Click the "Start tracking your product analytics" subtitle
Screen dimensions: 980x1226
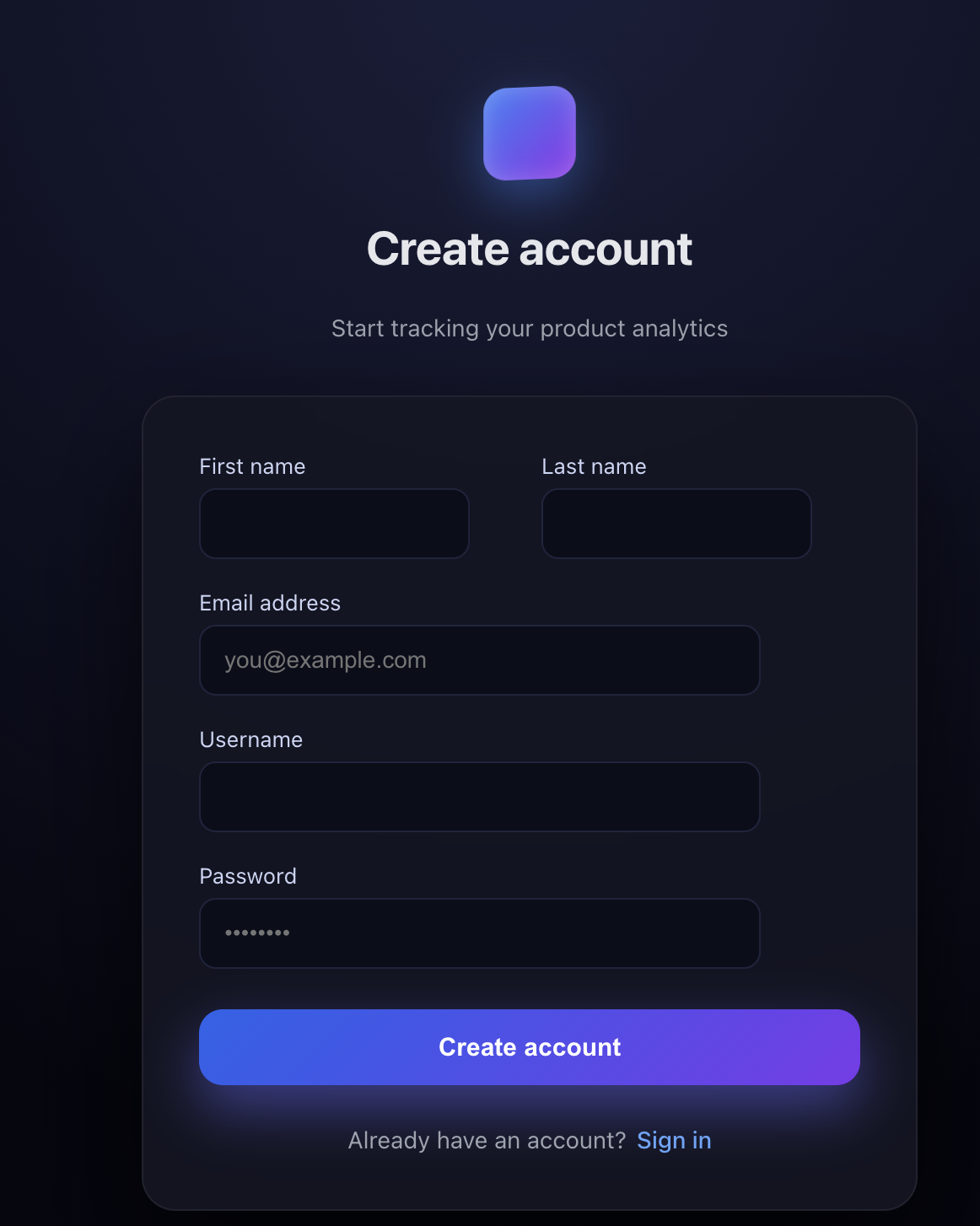click(x=530, y=329)
